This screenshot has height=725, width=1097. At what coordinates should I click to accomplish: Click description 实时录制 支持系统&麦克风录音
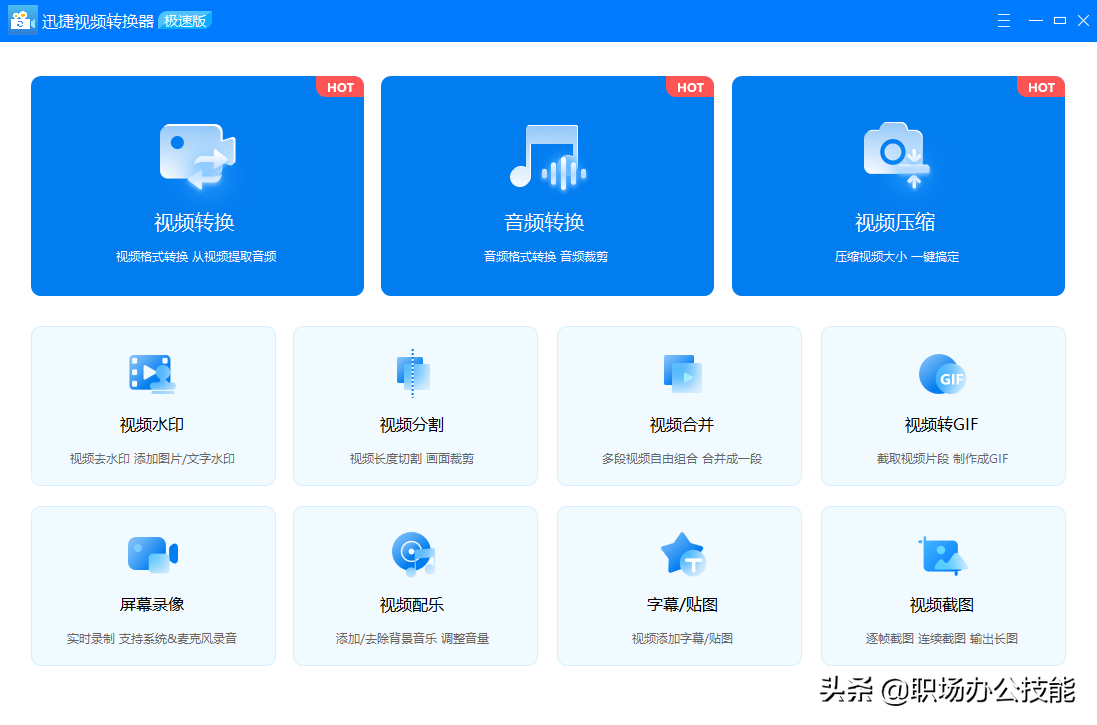(152, 639)
